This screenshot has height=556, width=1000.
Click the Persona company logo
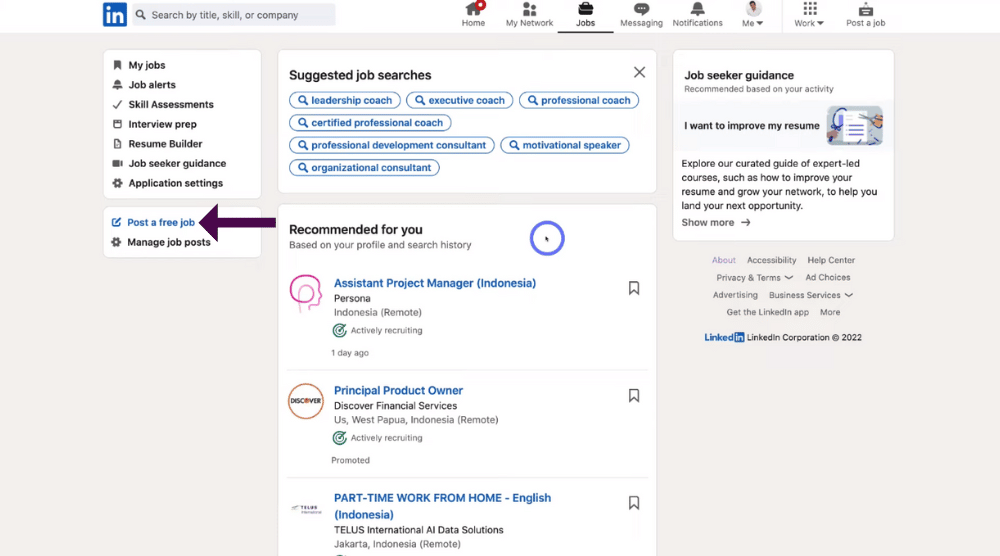pos(305,293)
